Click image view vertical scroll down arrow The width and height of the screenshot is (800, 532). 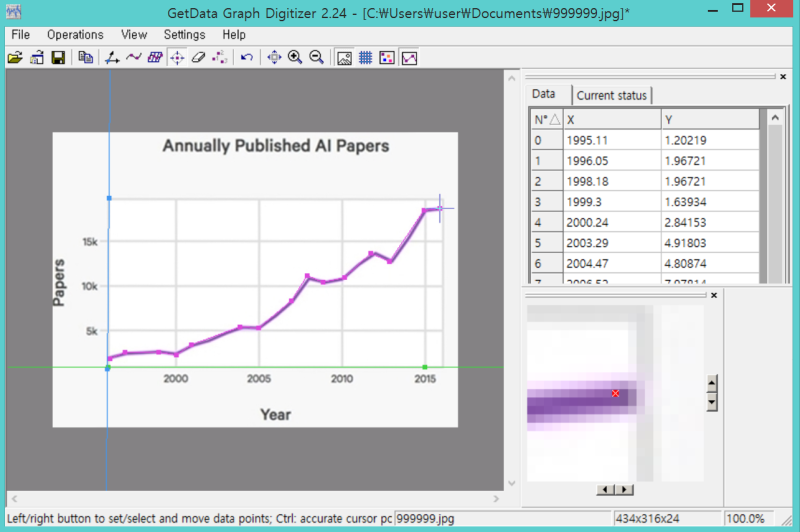point(512,483)
